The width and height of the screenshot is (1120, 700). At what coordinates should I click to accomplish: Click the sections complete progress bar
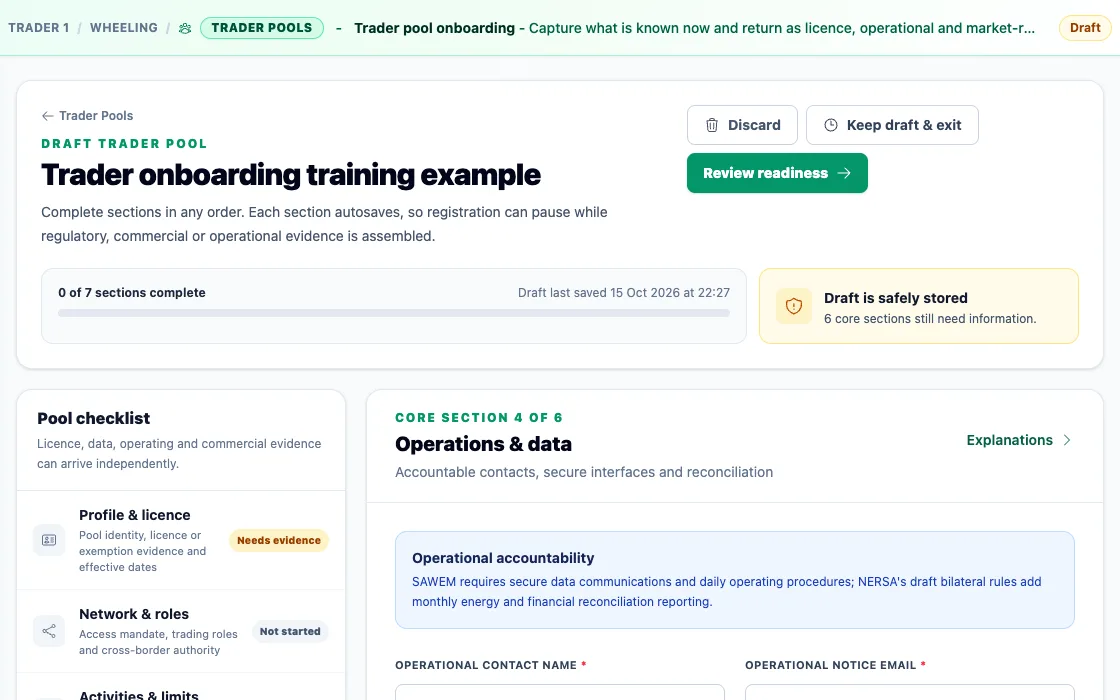click(394, 313)
